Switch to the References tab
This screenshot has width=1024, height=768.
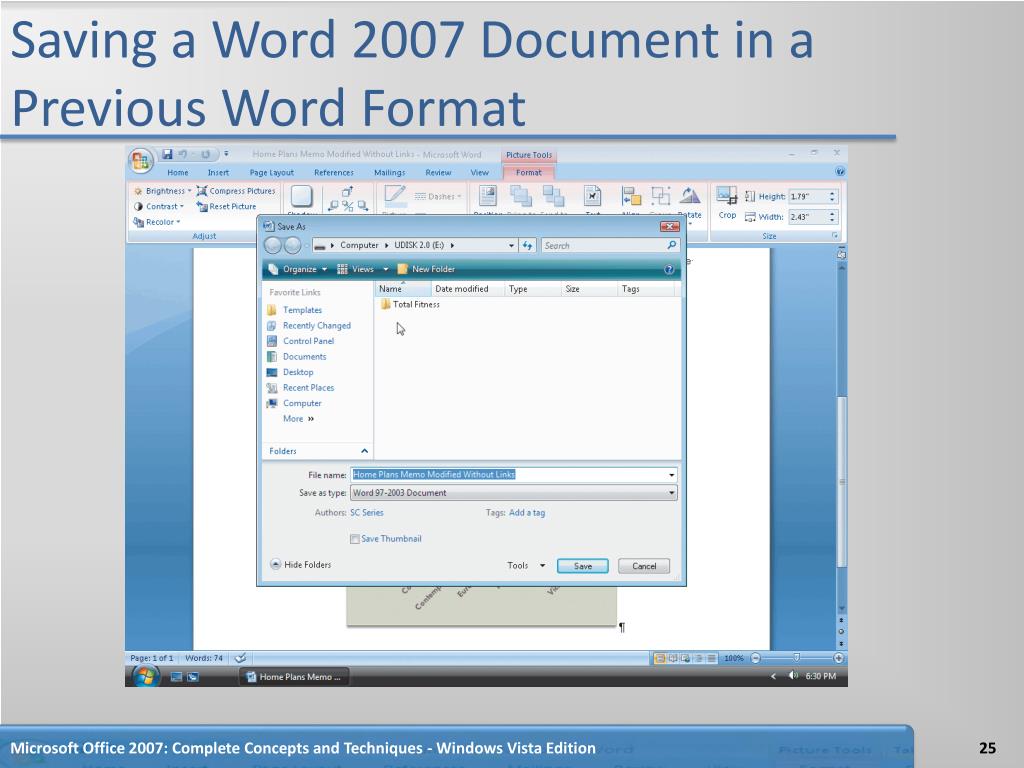334,172
